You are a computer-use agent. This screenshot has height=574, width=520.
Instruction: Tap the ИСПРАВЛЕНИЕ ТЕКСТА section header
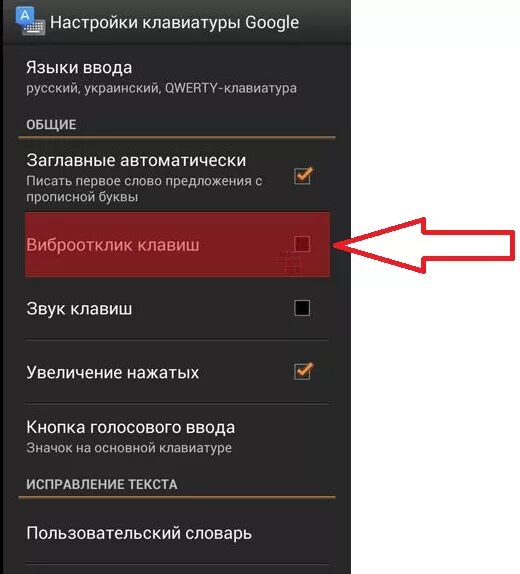click(102, 484)
